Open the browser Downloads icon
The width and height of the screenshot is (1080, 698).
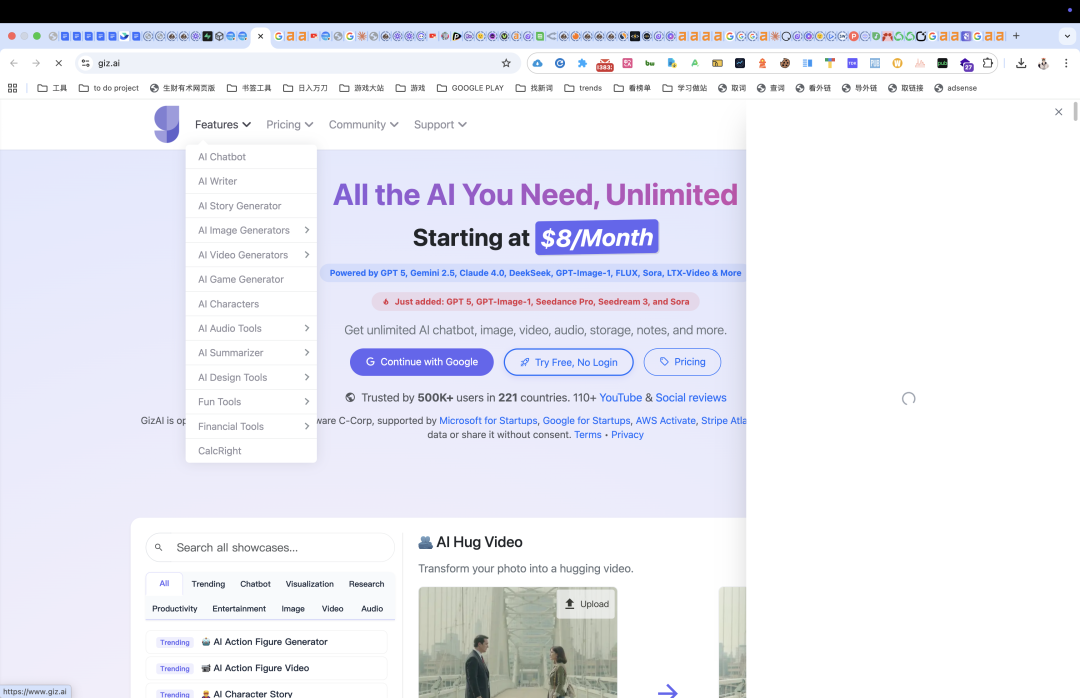1021,63
